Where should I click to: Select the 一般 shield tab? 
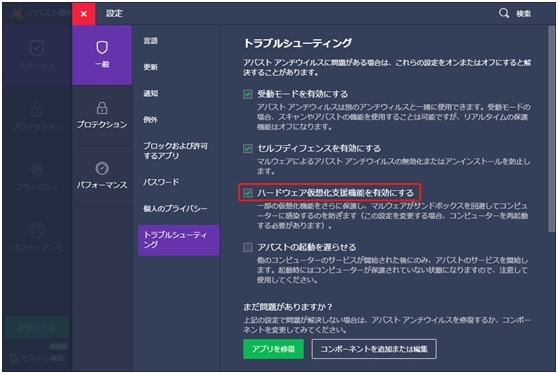click(102, 55)
